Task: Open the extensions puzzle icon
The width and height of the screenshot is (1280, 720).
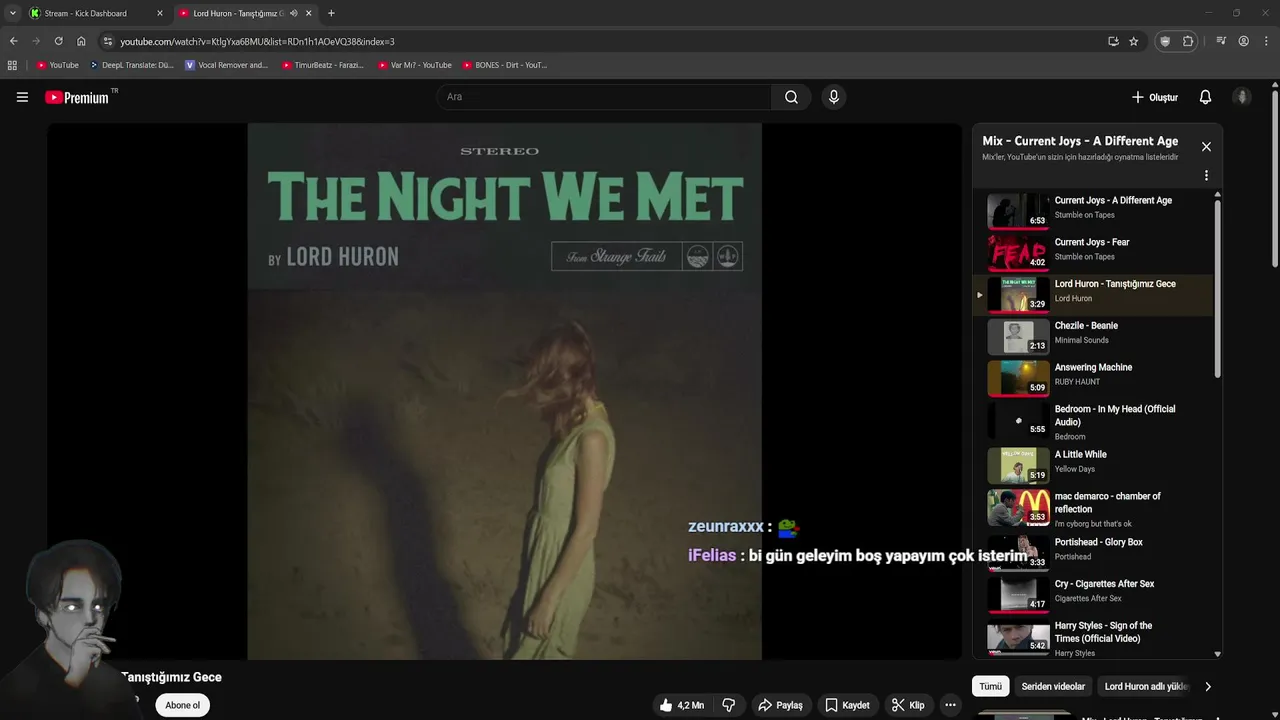Action: click(1188, 41)
